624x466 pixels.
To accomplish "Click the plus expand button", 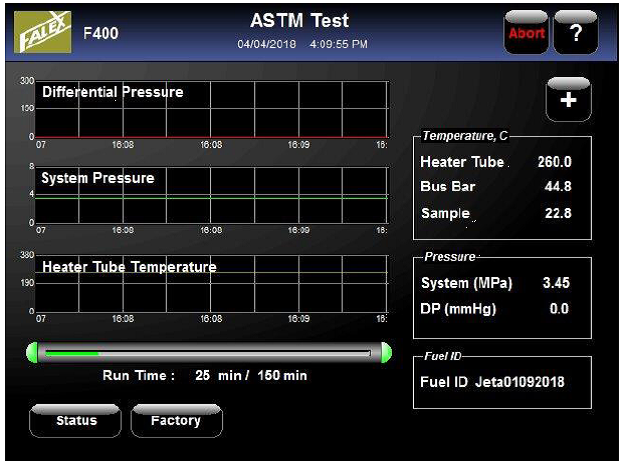I will (x=568, y=102).
